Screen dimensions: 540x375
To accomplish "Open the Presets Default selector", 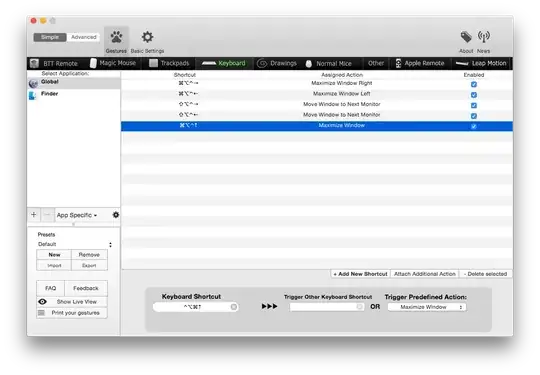I will pos(75,244).
